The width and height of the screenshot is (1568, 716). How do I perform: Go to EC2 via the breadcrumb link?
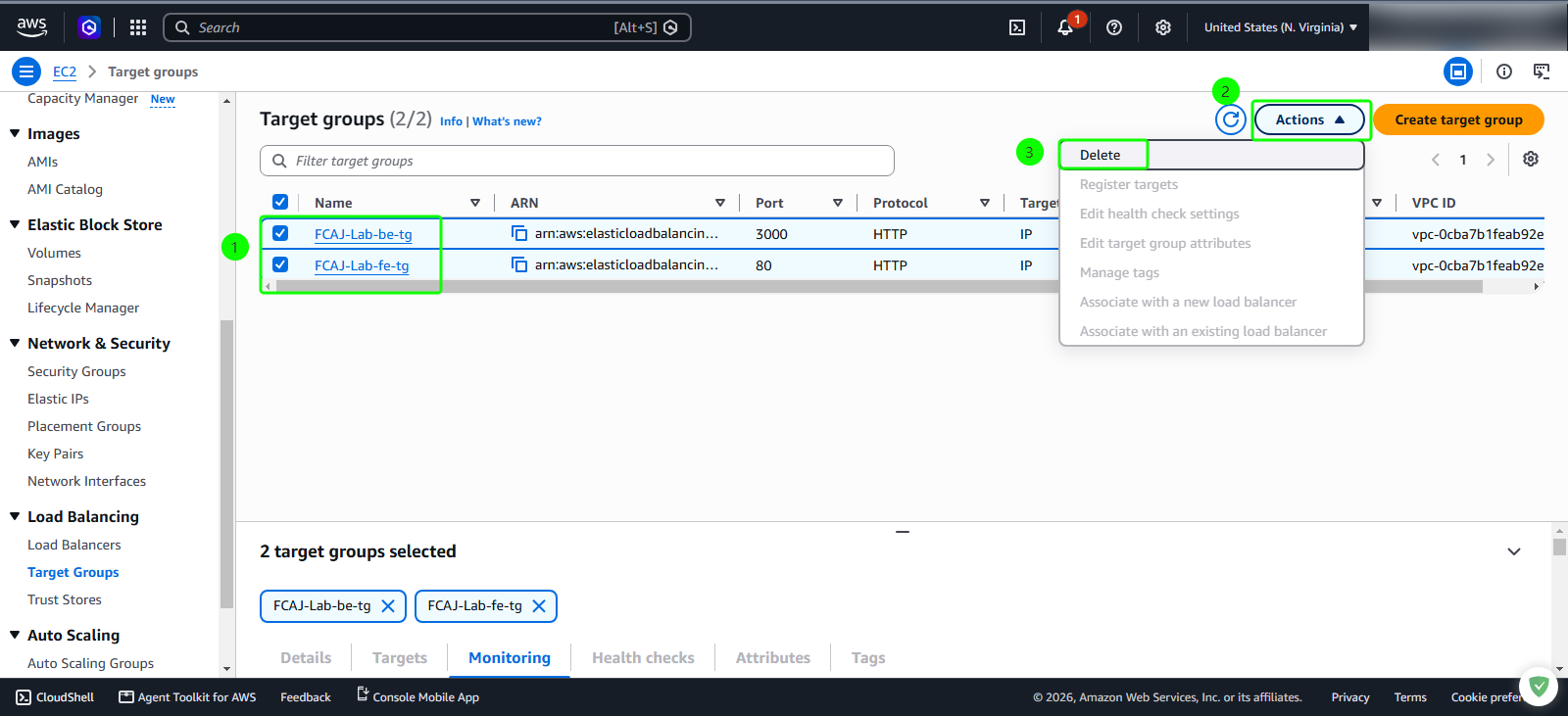(x=65, y=72)
